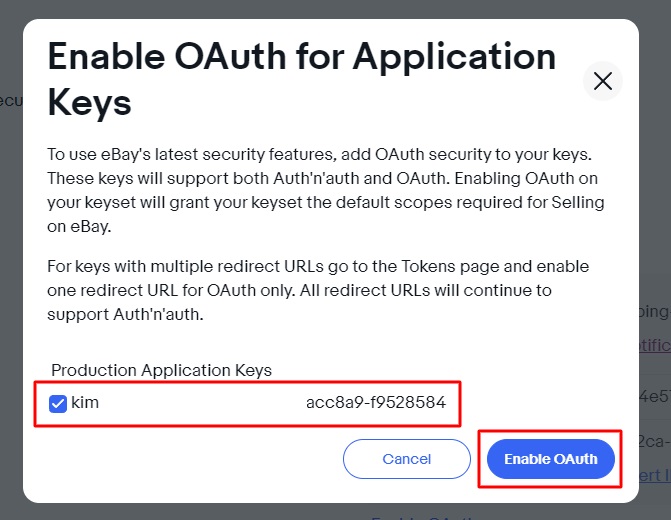Click the partially hidden Enable OAuth link below dialog
The height and width of the screenshot is (520, 671).
pos(424,516)
